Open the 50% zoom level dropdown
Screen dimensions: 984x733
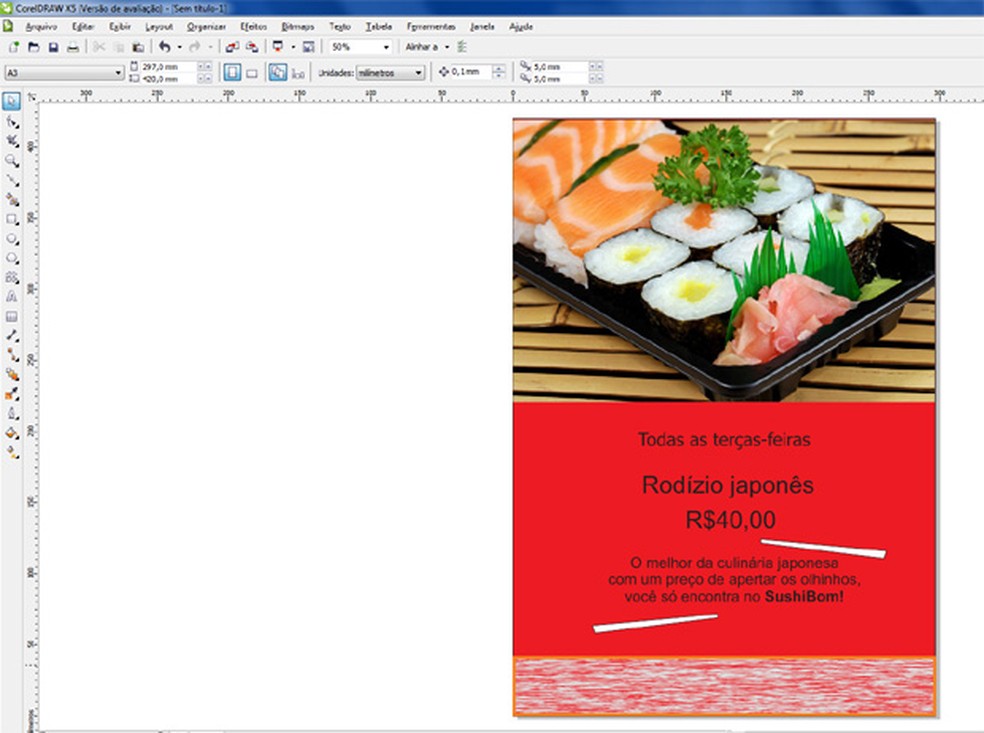coord(386,47)
